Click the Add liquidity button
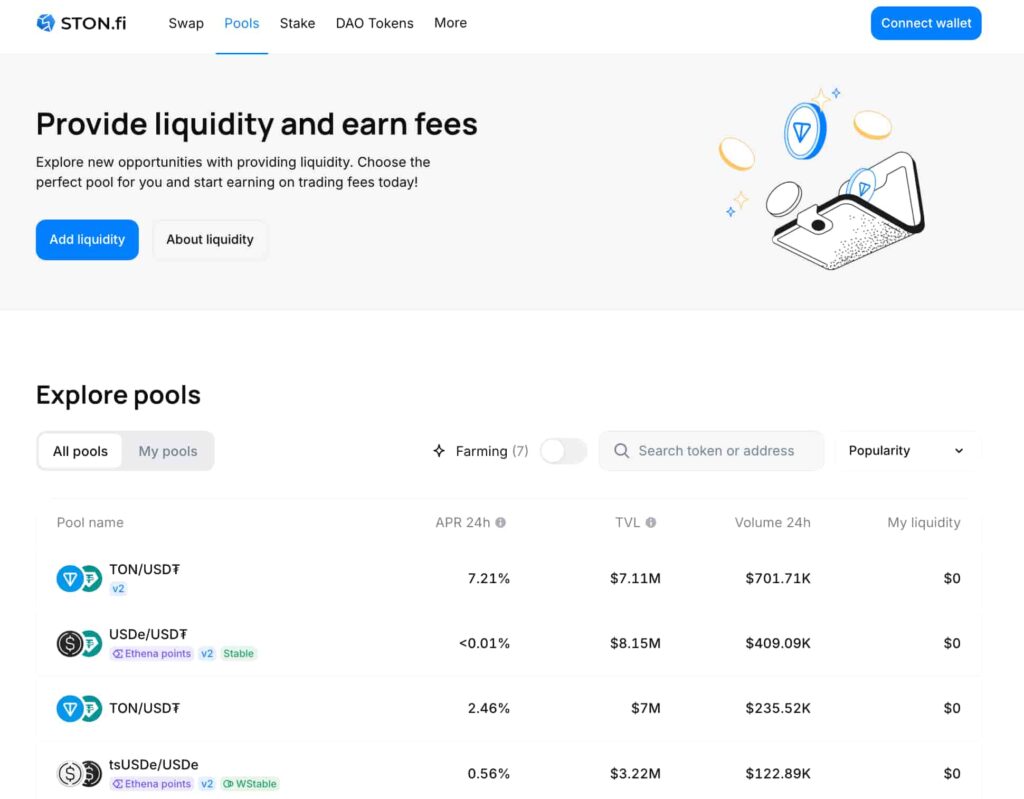Image resolution: width=1024 pixels, height=799 pixels. coord(87,240)
